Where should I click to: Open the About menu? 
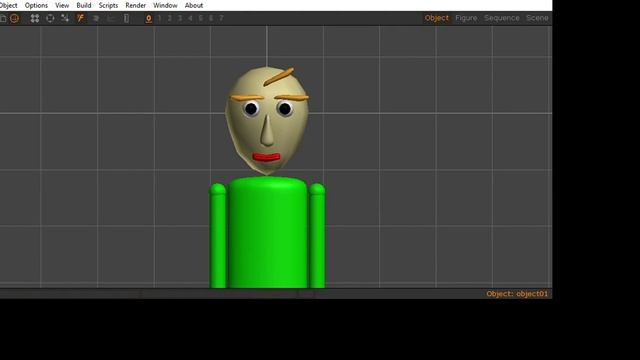[193, 5]
